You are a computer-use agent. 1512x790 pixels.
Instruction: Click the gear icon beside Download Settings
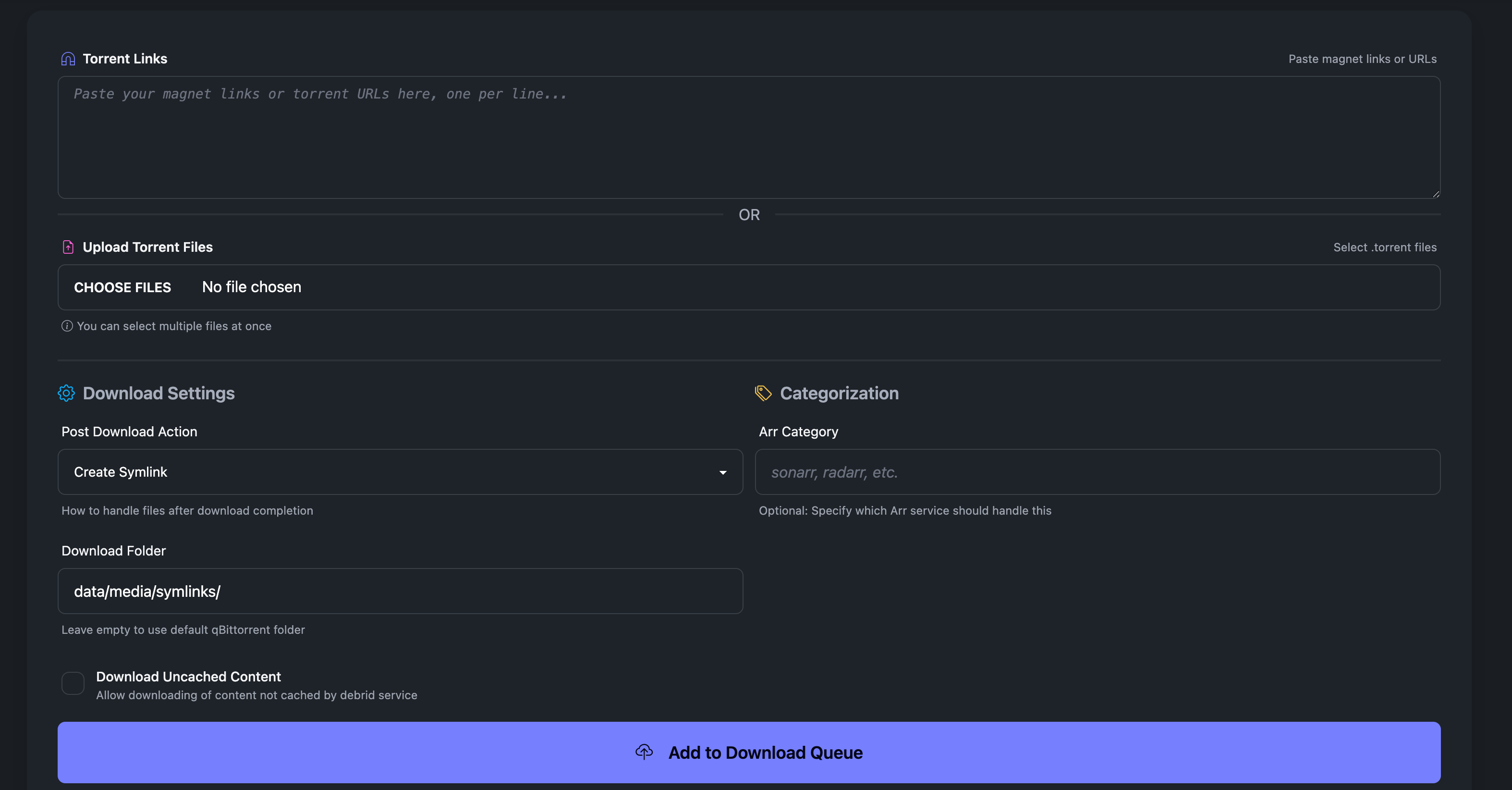click(66, 394)
